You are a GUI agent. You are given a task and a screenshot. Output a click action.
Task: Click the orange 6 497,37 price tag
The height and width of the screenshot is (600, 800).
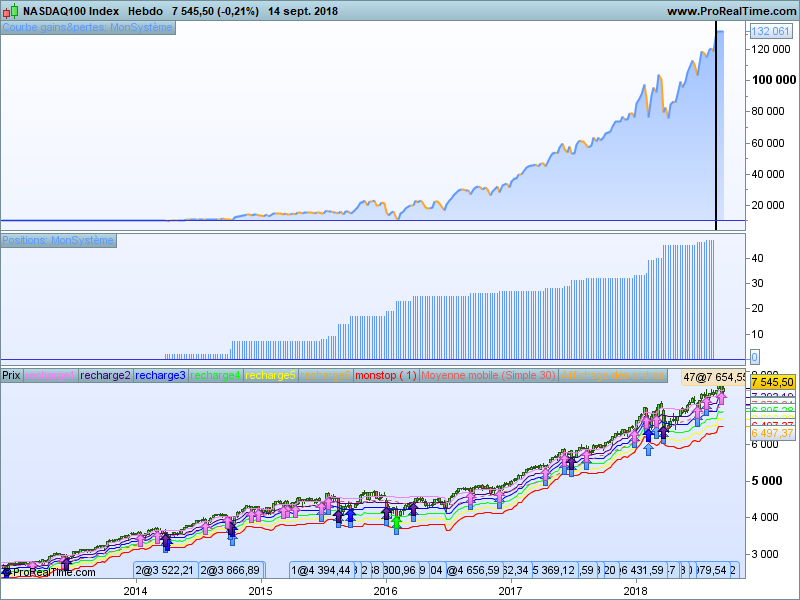click(772, 433)
